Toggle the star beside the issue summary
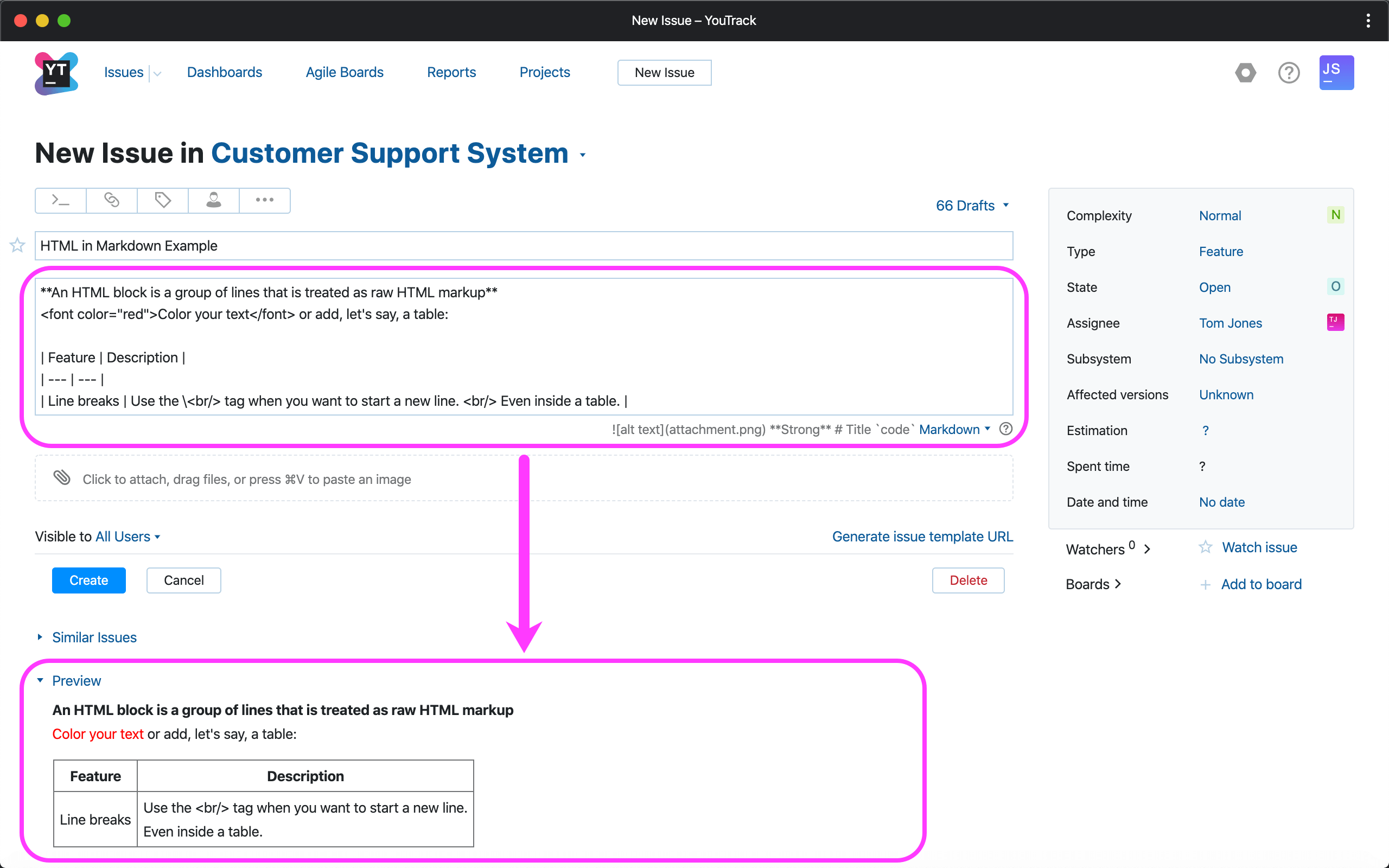The image size is (1389, 868). [17, 246]
